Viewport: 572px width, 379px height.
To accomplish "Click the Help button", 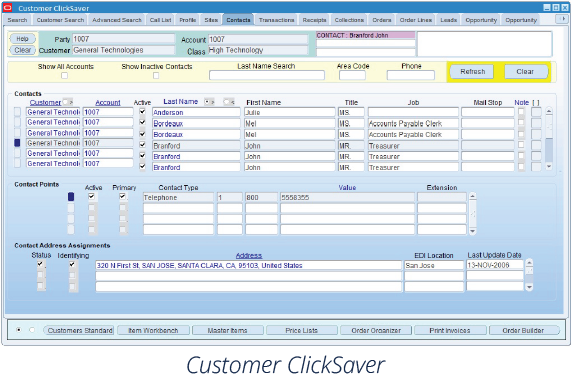I will (x=23, y=39).
